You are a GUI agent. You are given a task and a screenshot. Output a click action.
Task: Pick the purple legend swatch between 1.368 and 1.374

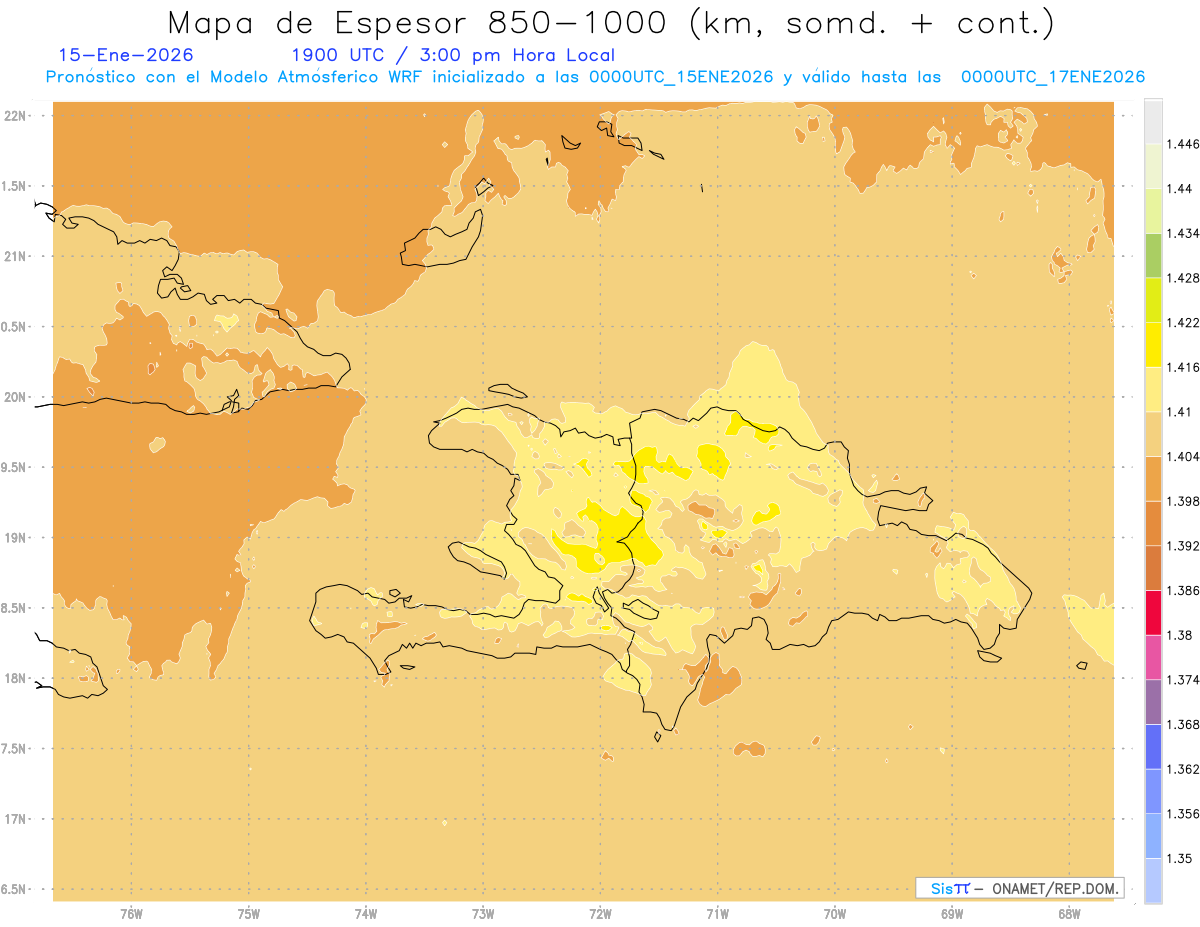pos(1153,702)
